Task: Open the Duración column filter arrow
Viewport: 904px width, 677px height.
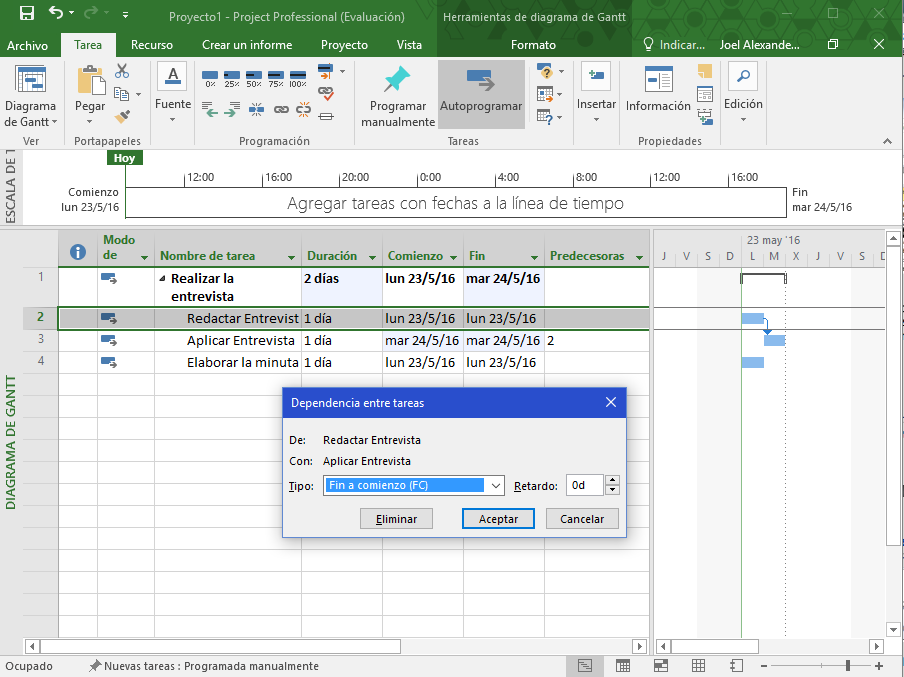Action: tap(372, 257)
